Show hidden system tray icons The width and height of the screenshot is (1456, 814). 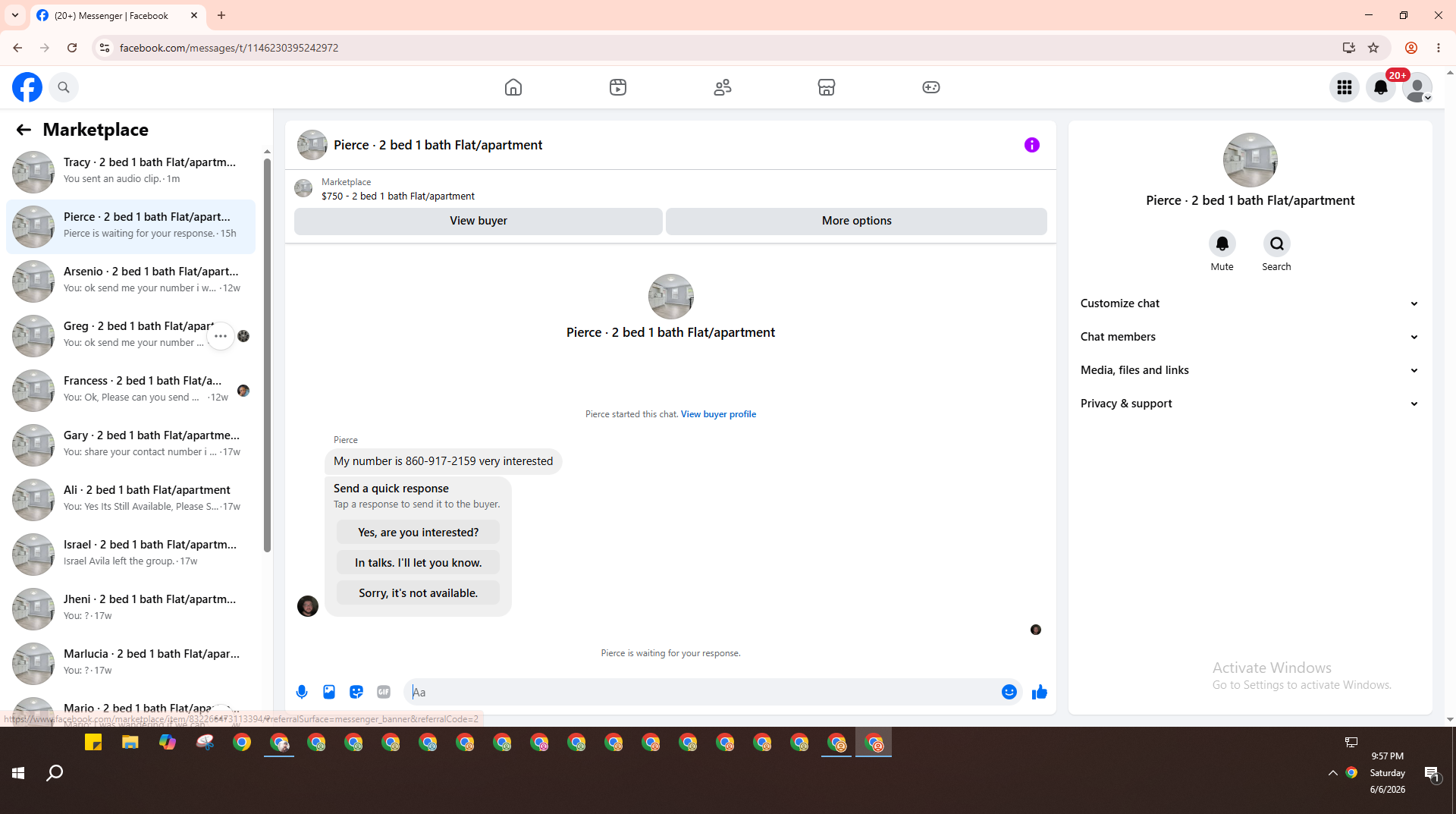tap(1333, 773)
